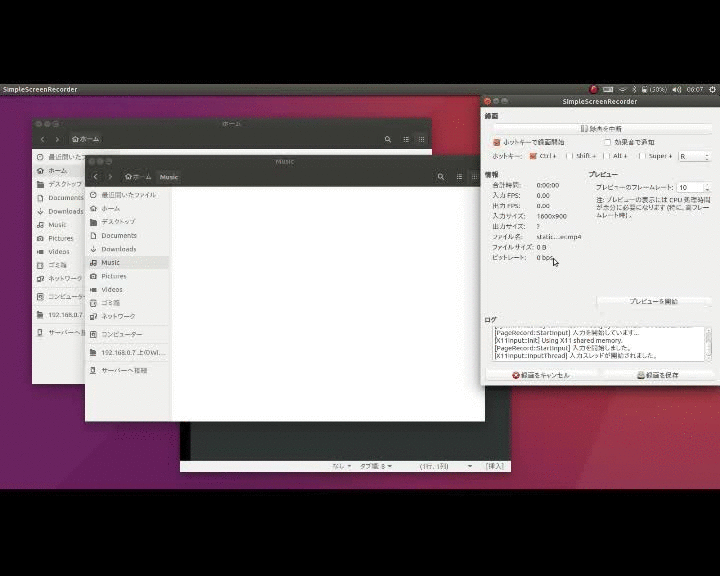Viewport: 720px width, 576px height.
Task: Switch Music window to list view
Action: click(459, 177)
